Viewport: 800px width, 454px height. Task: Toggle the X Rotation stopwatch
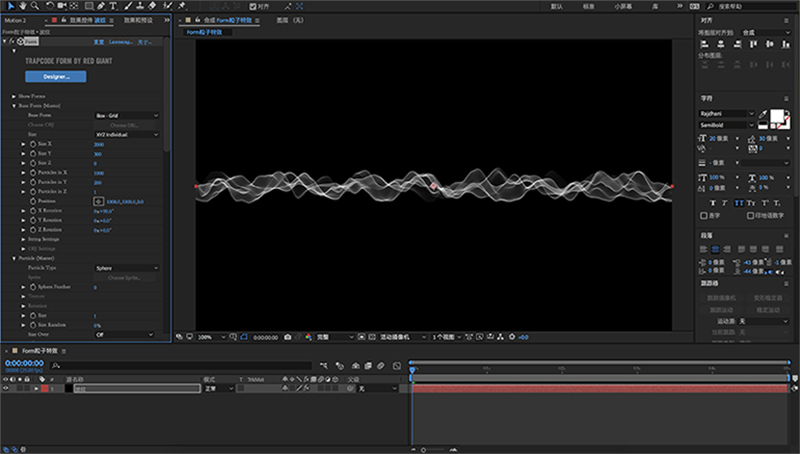coord(33,211)
